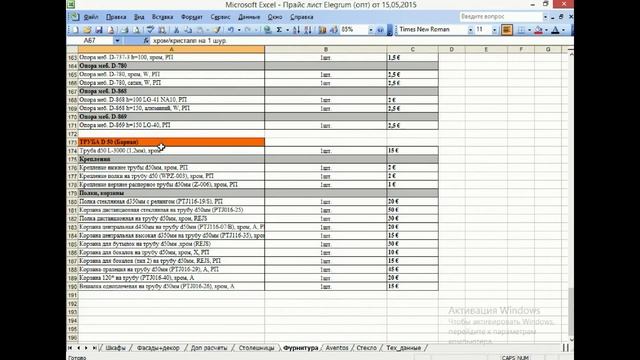The image size is (640, 360).
Task: Select row 173 header
Action: pyautogui.click(x=72, y=142)
